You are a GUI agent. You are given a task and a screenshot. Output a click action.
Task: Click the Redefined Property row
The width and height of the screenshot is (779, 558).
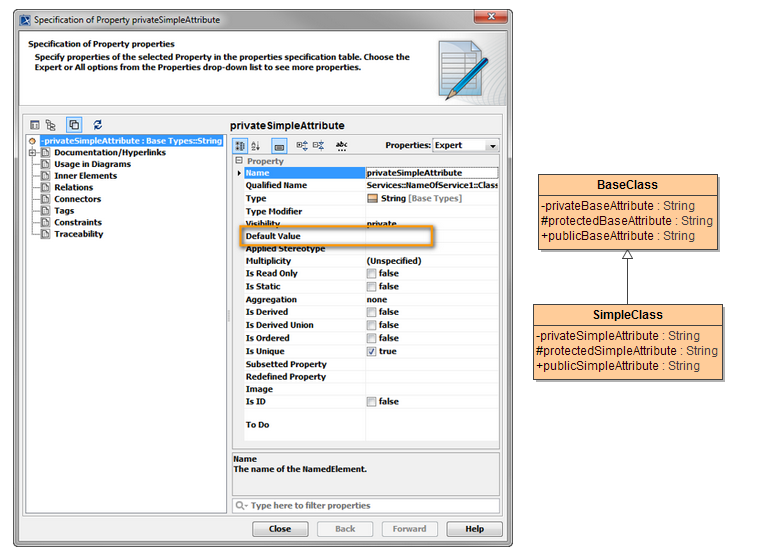coord(371,377)
